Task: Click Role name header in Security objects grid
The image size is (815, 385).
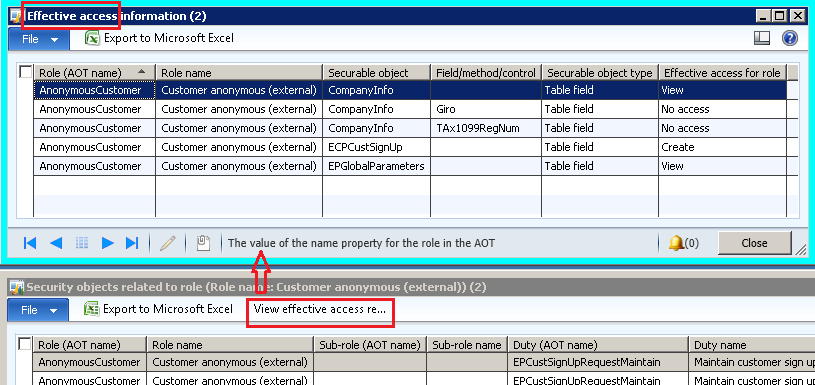Action: [x=230, y=344]
